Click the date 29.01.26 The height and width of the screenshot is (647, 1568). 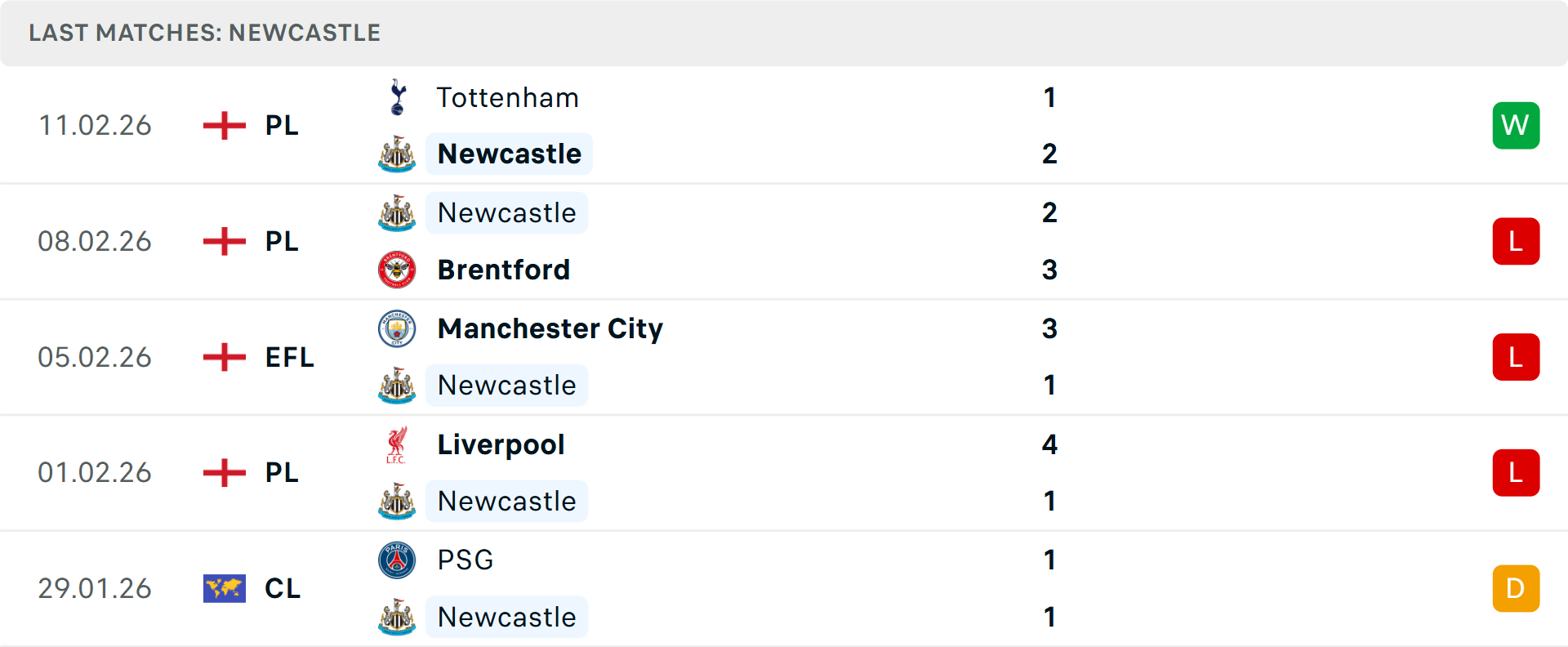pos(94,588)
